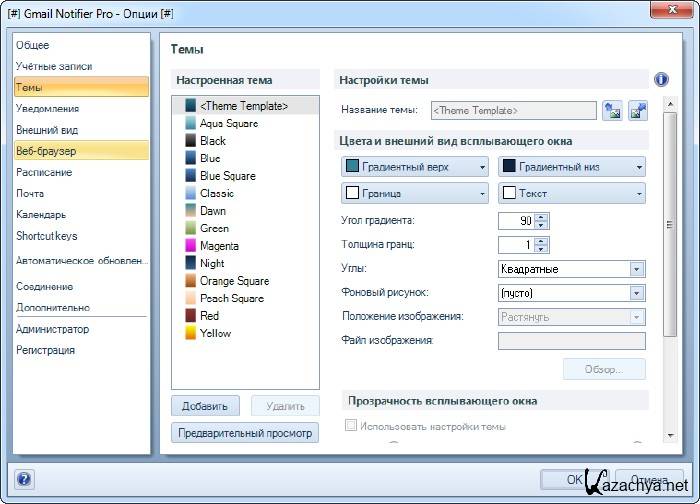Open the Уведомления section in sidebar

pyautogui.click(x=47, y=108)
